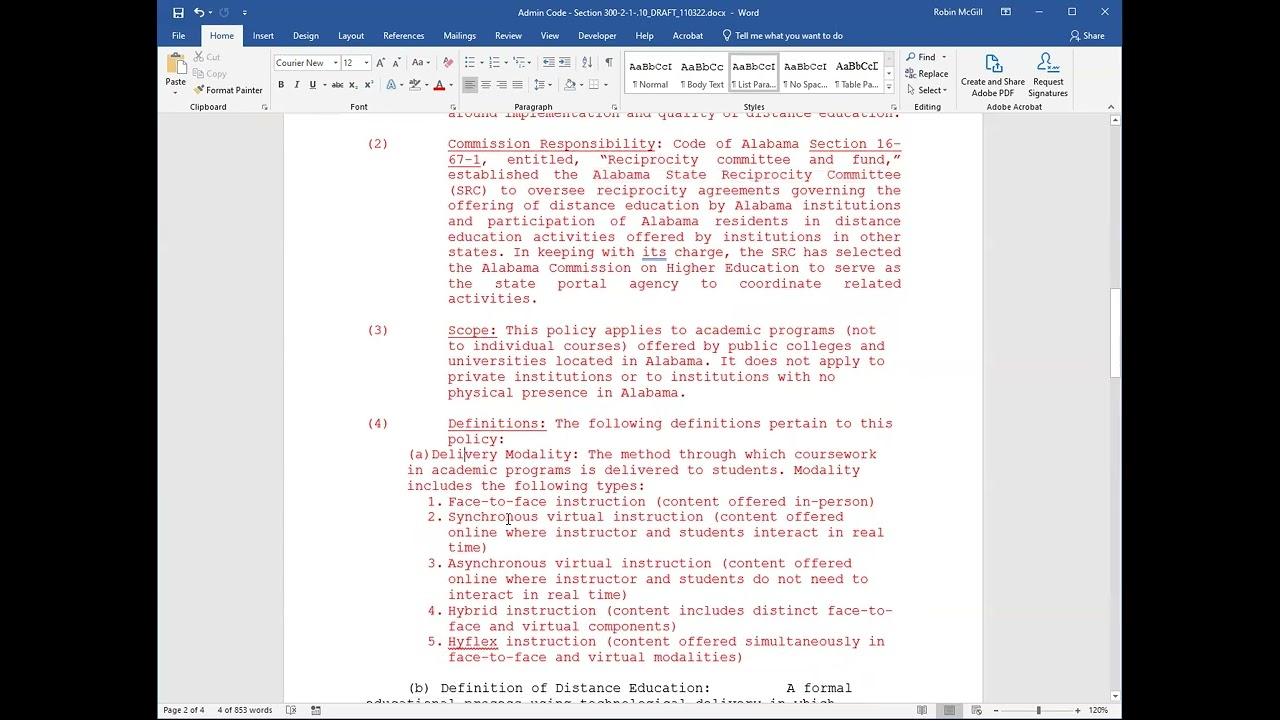Expand the Styles gallery
The width and height of the screenshot is (1280, 720).
[888, 87]
